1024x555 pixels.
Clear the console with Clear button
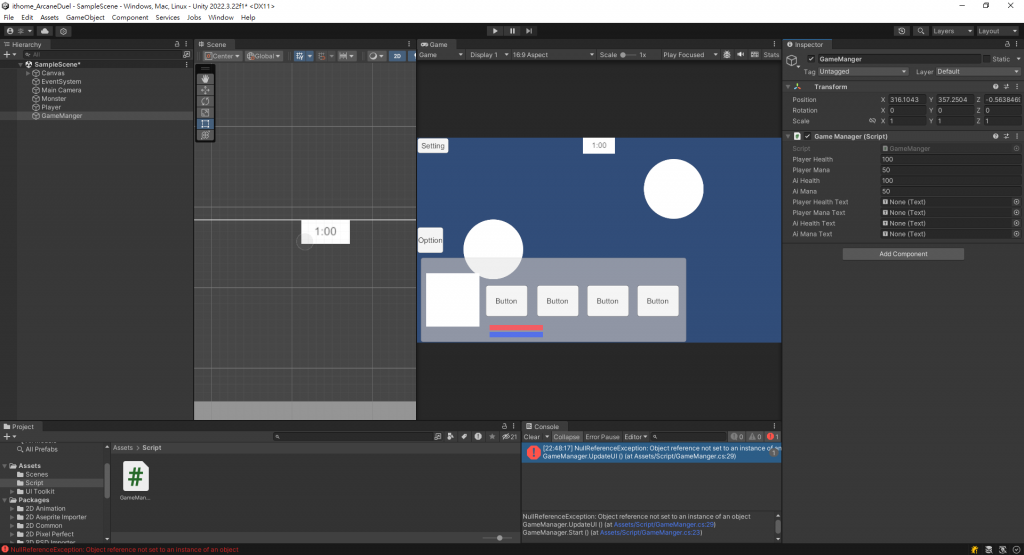[x=532, y=437]
